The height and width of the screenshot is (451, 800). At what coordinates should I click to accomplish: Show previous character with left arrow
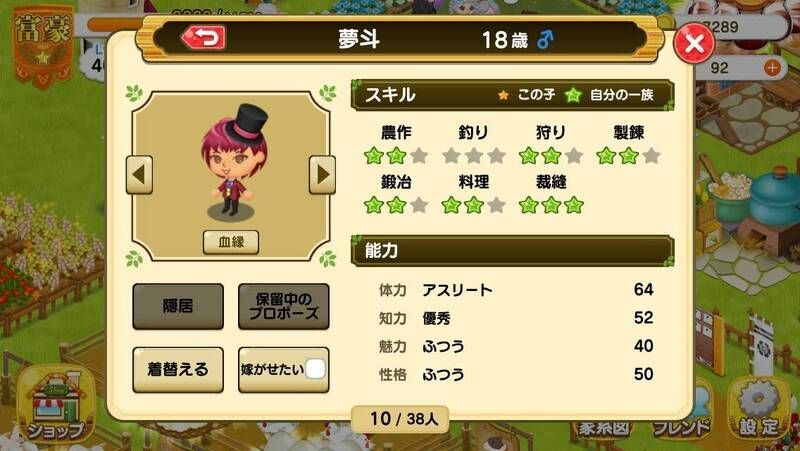click(139, 174)
